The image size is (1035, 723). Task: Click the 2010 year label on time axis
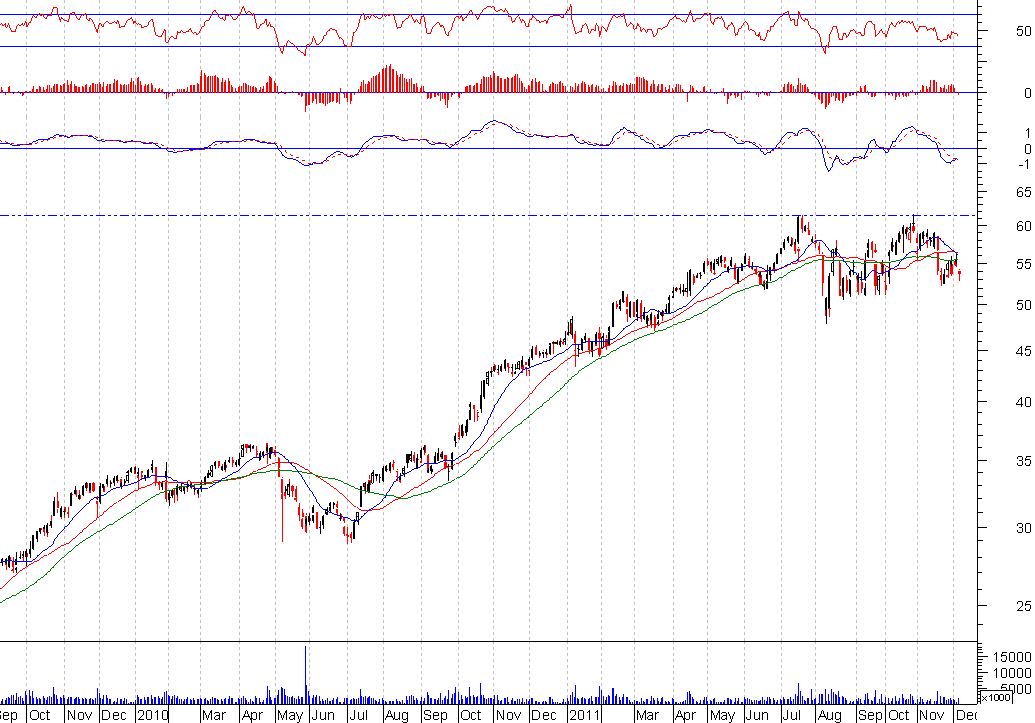[x=153, y=715]
